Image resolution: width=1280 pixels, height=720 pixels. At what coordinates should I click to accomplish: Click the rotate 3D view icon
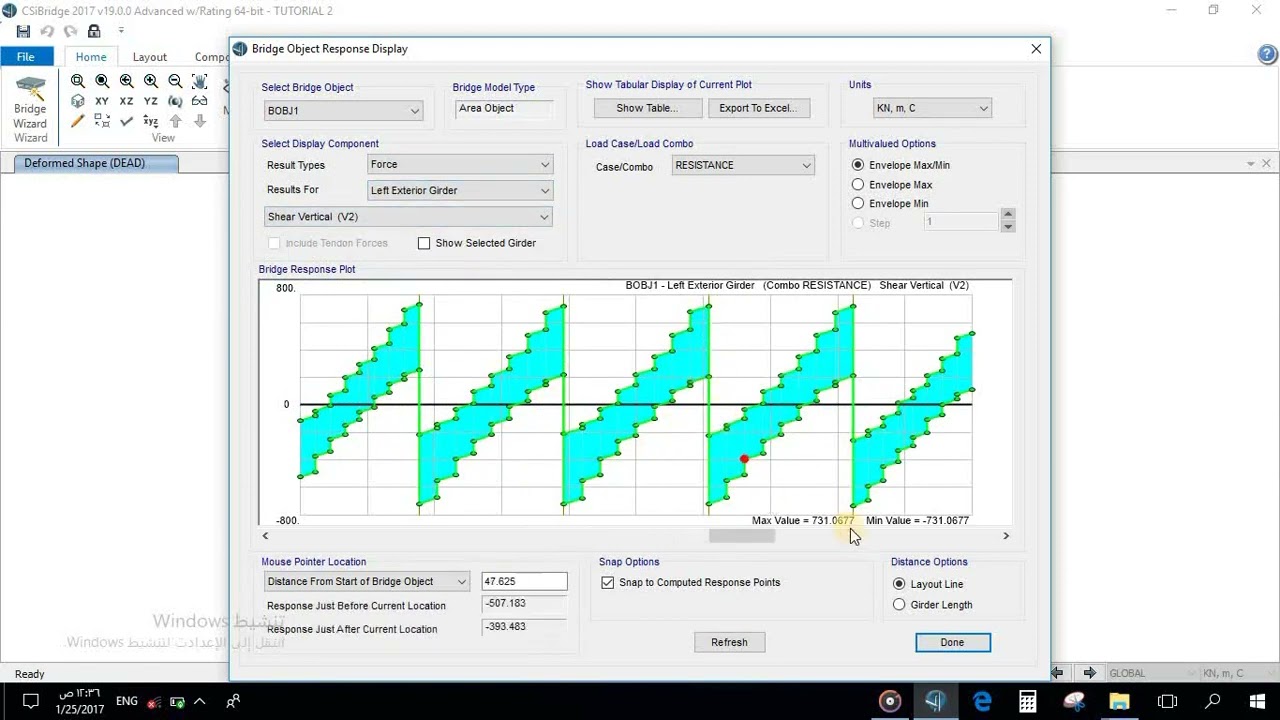click(x=175, y=101)
